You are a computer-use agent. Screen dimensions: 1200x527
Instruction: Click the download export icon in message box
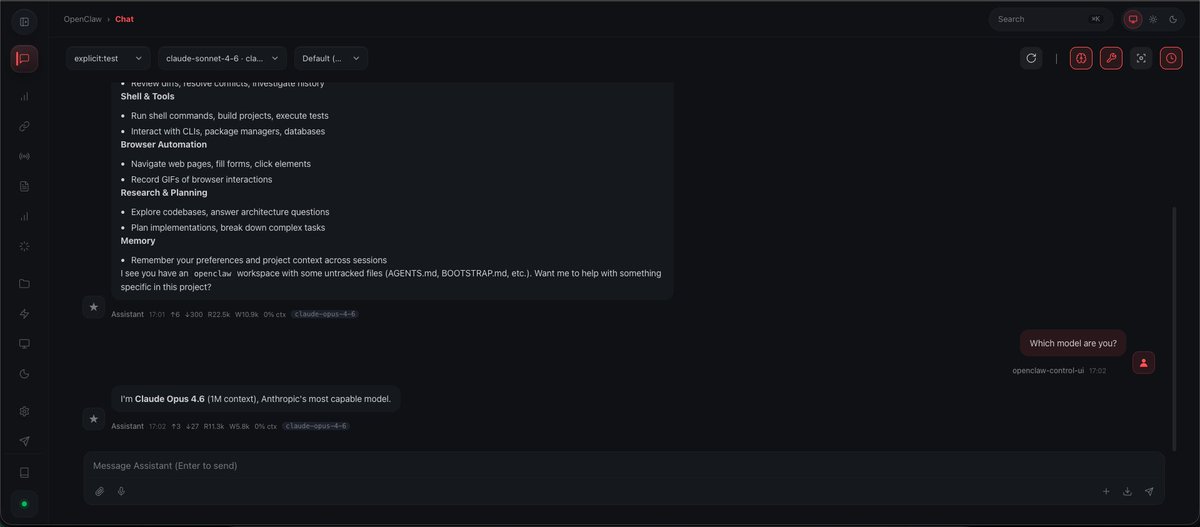coord(1128,491)
